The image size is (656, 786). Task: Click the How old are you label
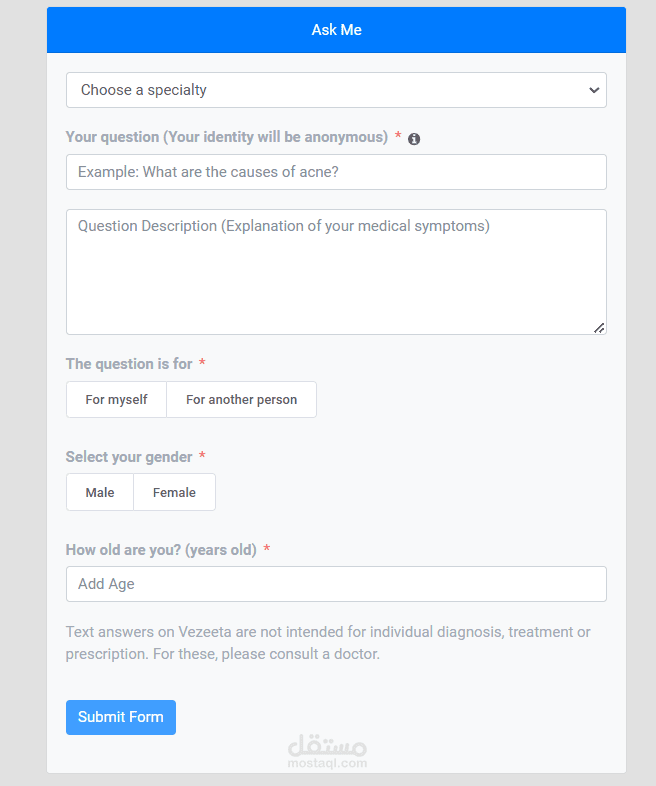pos(161,550)
